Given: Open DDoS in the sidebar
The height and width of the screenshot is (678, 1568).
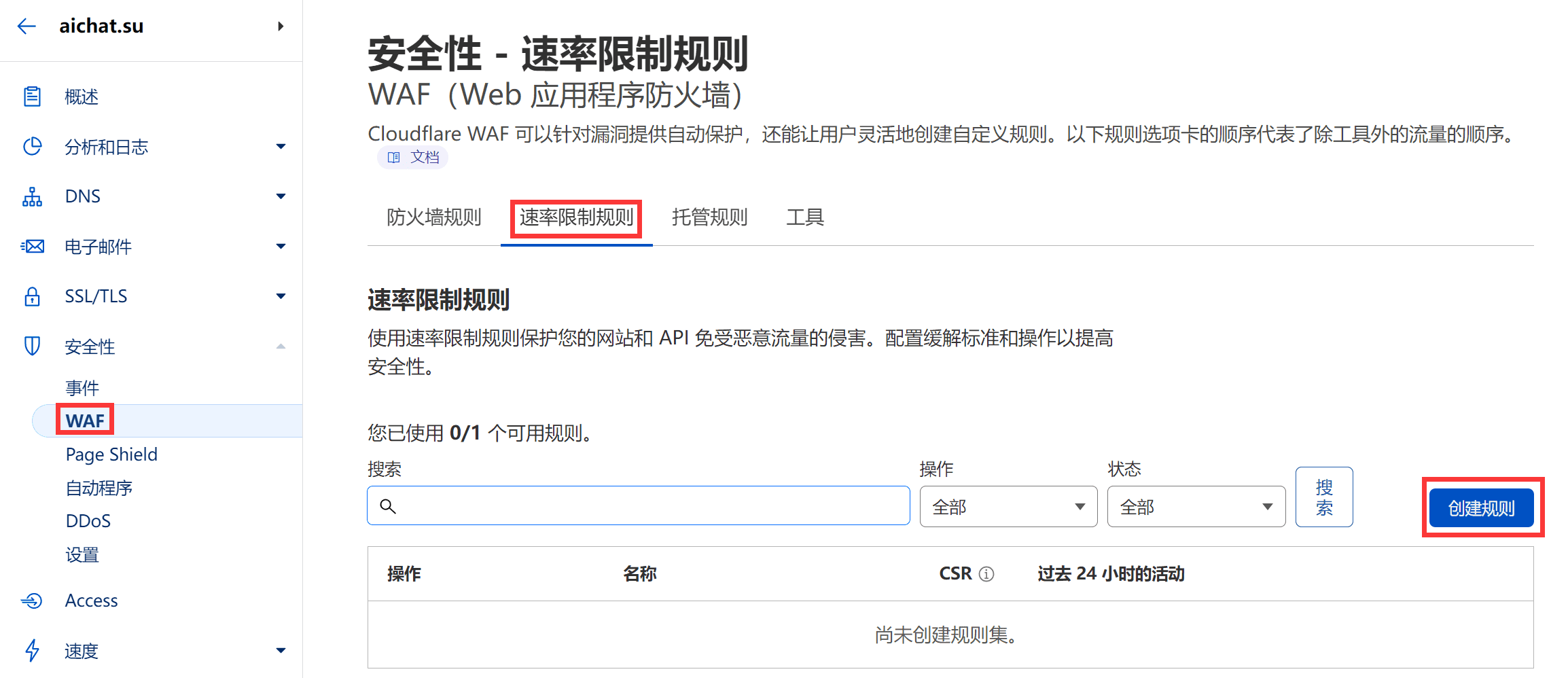Looking at the screenshot, I should [88, 521].
